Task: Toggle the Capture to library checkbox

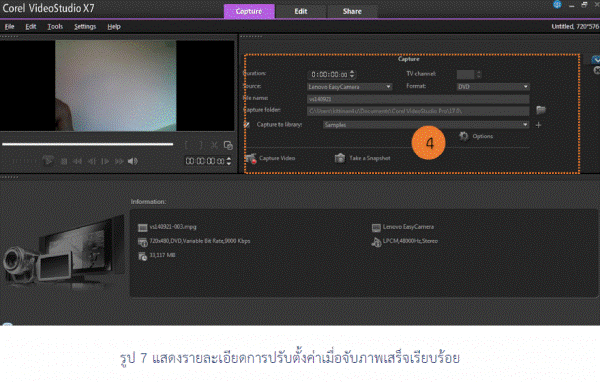Action: pyautogui.click(x=247, y=125)
